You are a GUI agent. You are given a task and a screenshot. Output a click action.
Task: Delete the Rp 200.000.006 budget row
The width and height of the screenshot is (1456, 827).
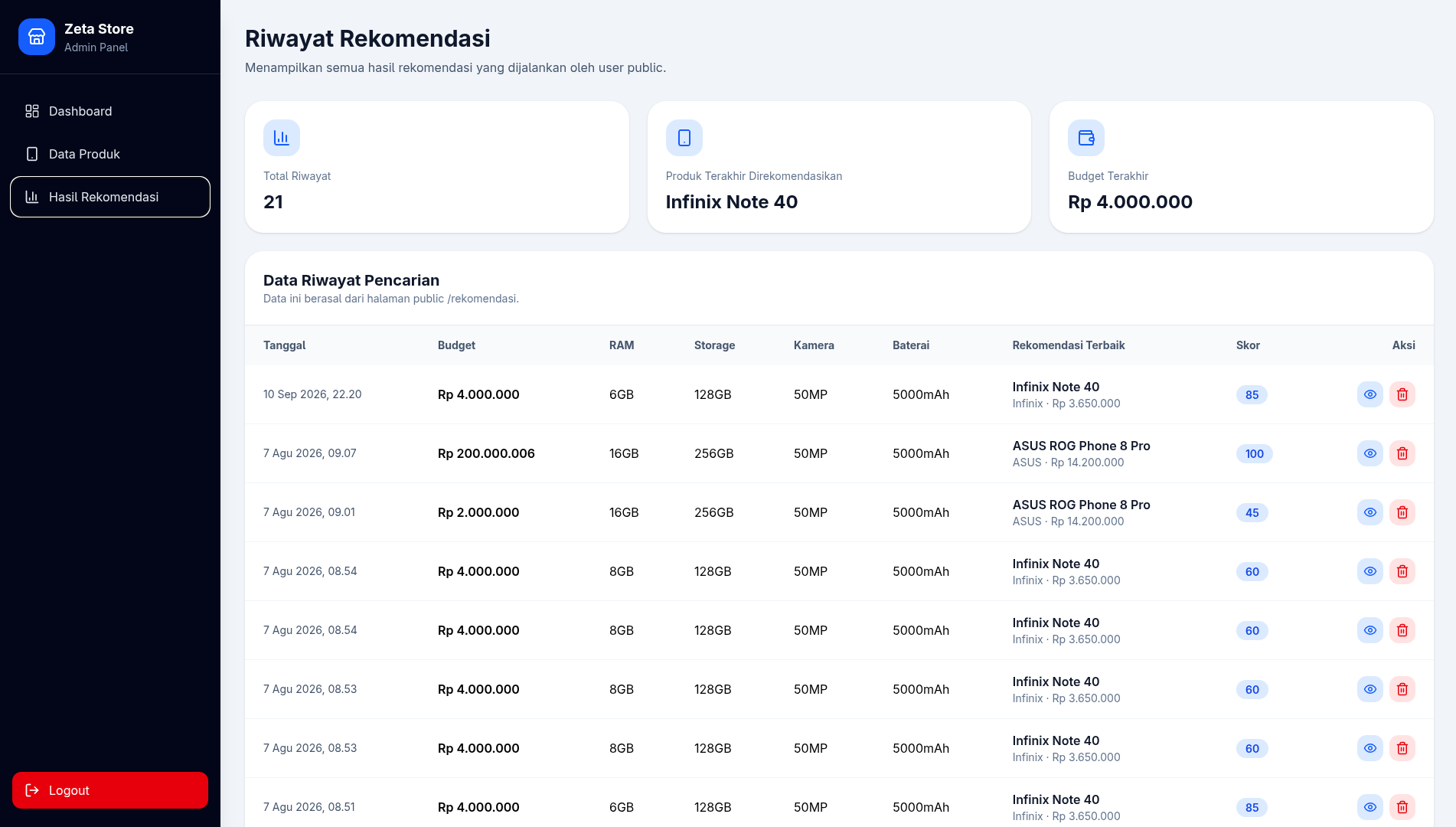[x=1402, y=453]
